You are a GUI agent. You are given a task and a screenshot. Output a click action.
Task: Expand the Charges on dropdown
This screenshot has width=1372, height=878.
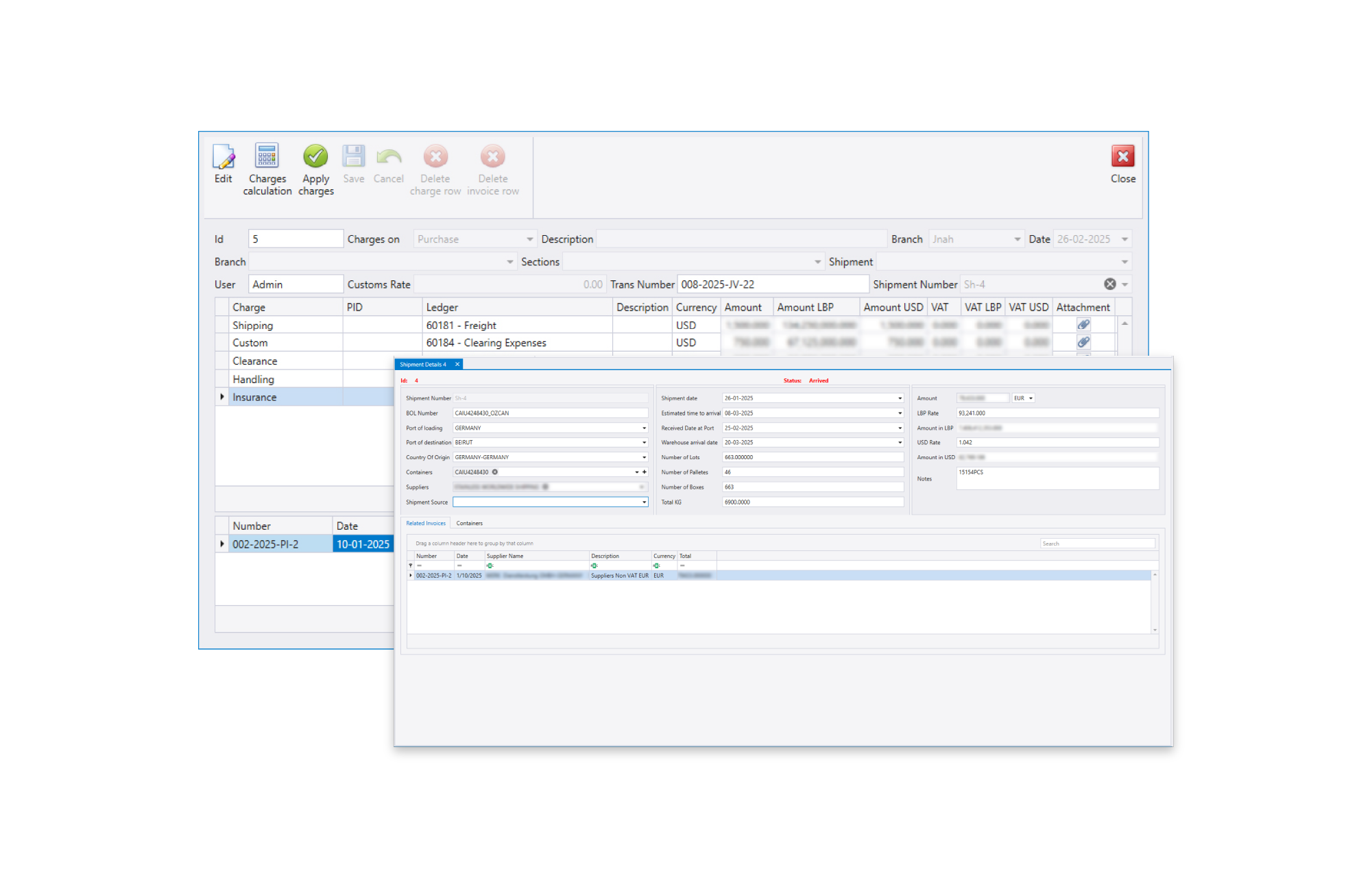click(529, 239)
